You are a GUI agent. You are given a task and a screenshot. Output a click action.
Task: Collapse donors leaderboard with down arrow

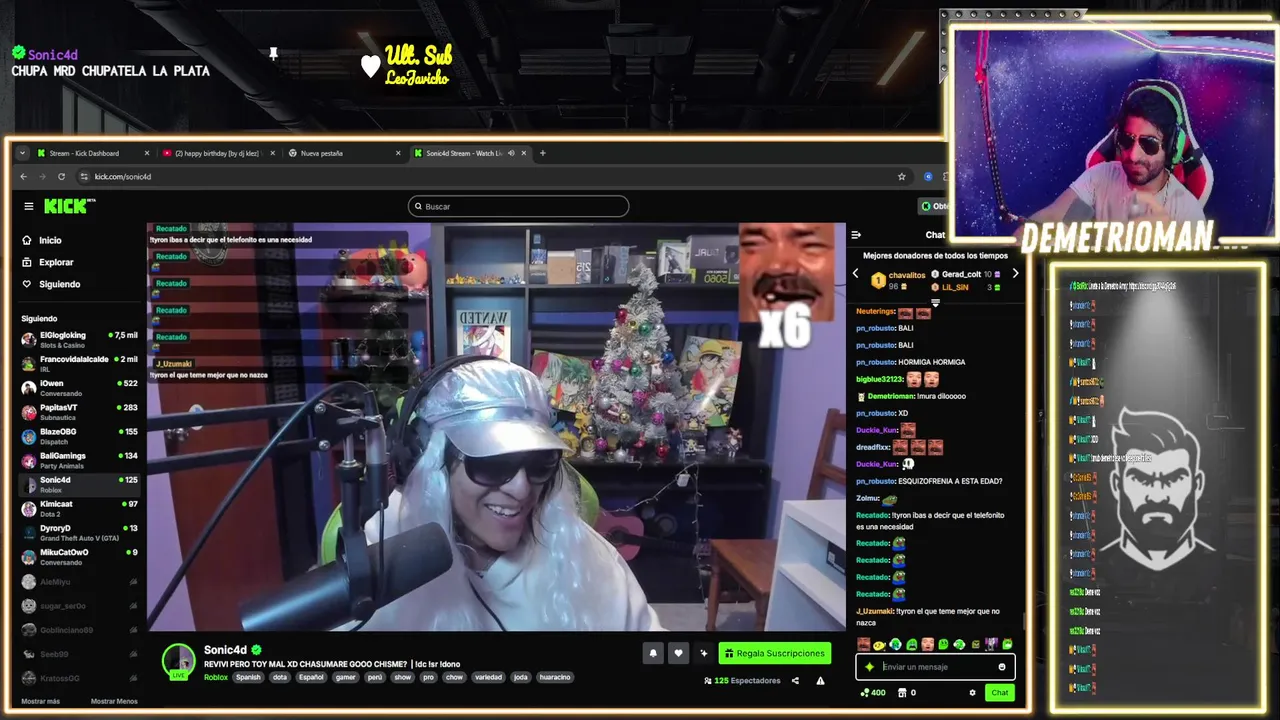tap(936, 302)
